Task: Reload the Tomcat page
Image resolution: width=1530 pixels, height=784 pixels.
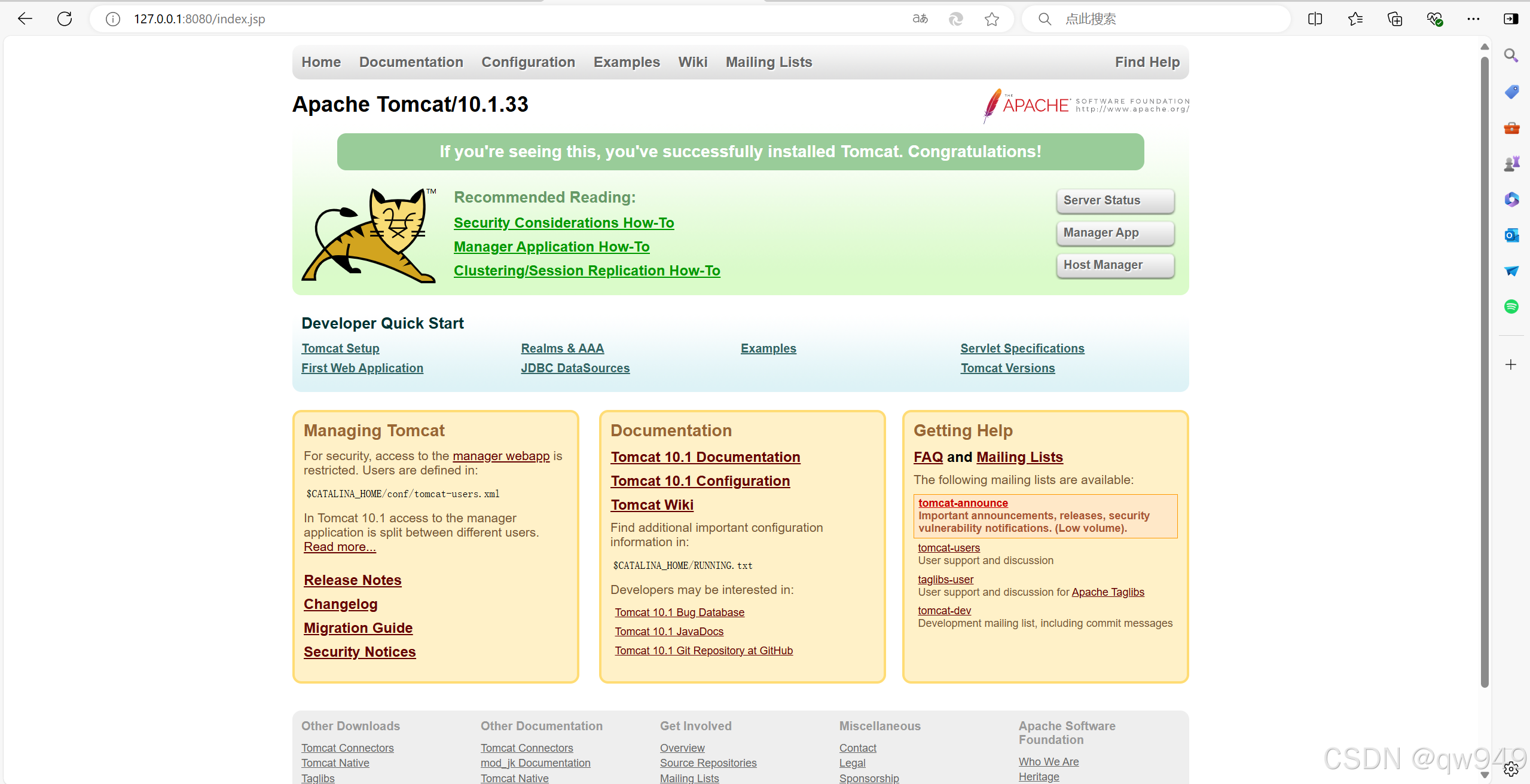Action: [65, 19]
